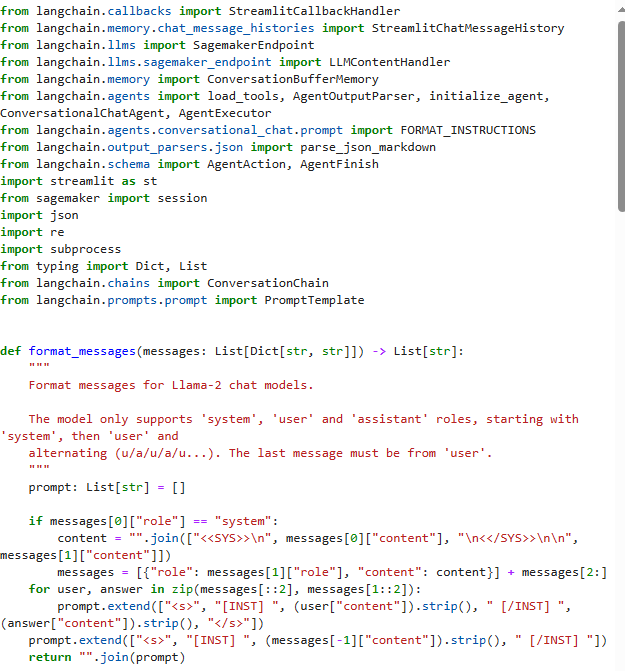Click the "\n<</SYS>>\n\n" string literal
Image resolution: width=625 pixels, height=671 pixels.
514,539
